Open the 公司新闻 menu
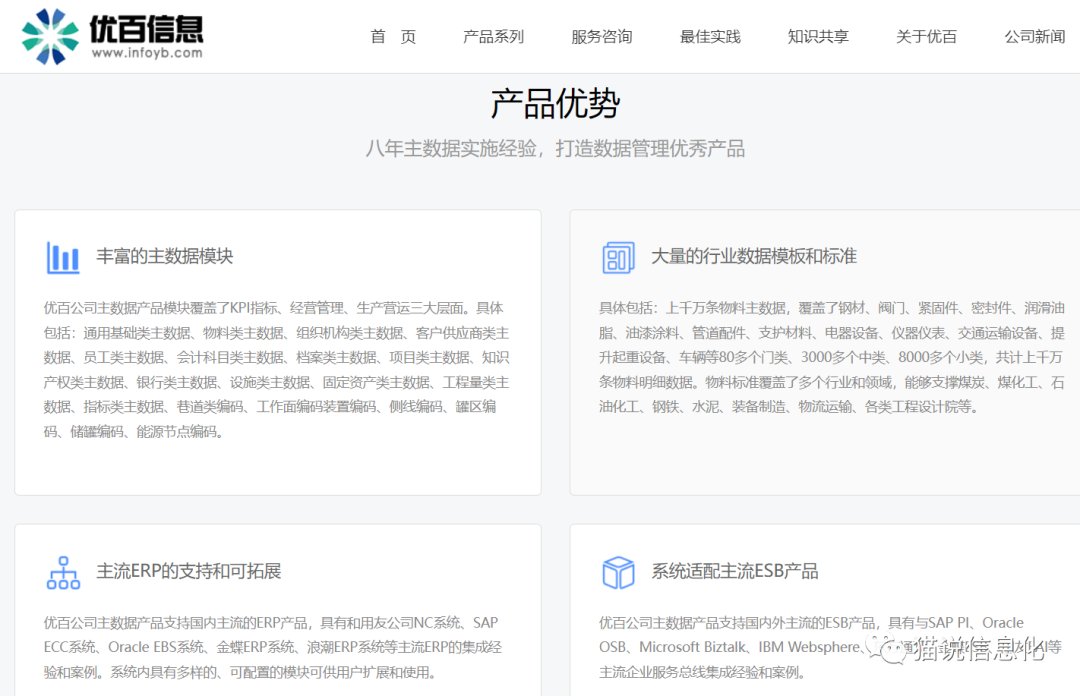1080x696 pixels. pyautogui.click(x=1035, y=37)
